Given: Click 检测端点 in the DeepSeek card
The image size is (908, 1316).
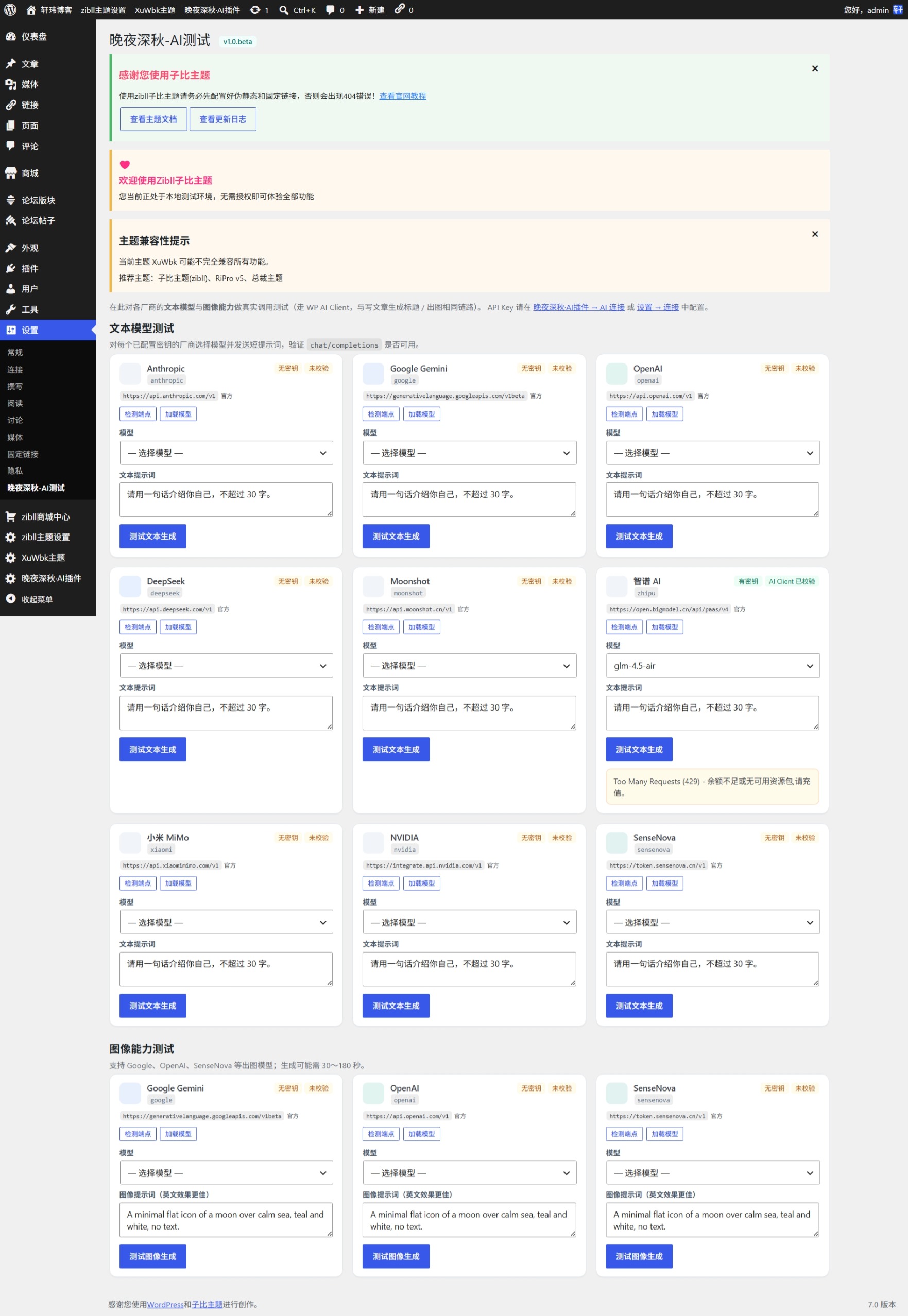Looking at the screenshot, I should coord(138,627).
